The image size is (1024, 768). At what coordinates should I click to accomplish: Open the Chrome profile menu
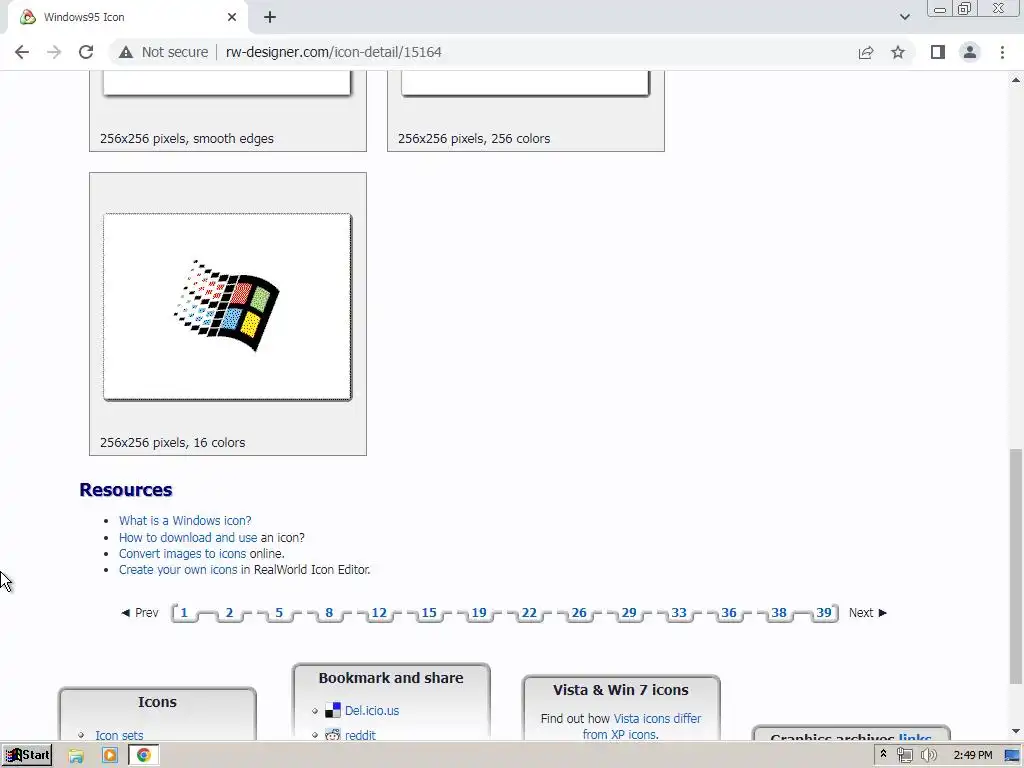[x=970, y=52]
